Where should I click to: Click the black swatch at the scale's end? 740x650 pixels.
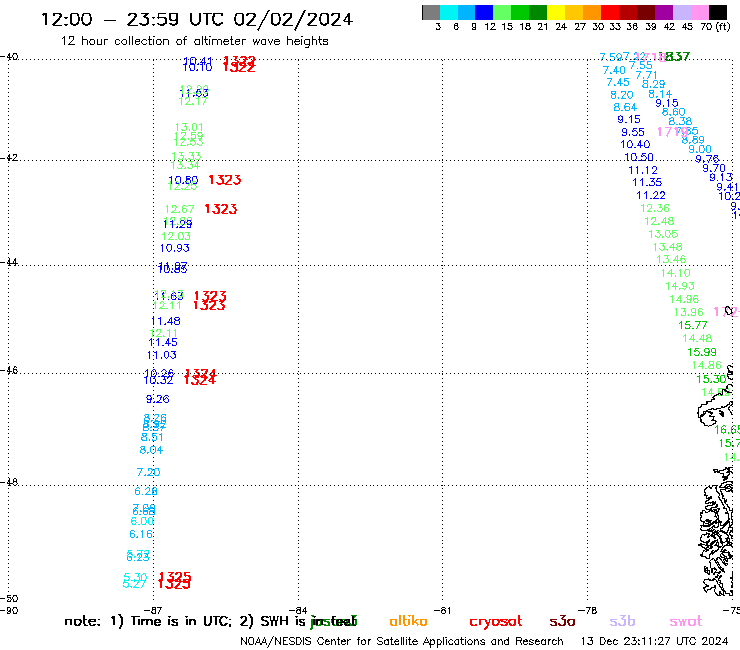[718, 12]
